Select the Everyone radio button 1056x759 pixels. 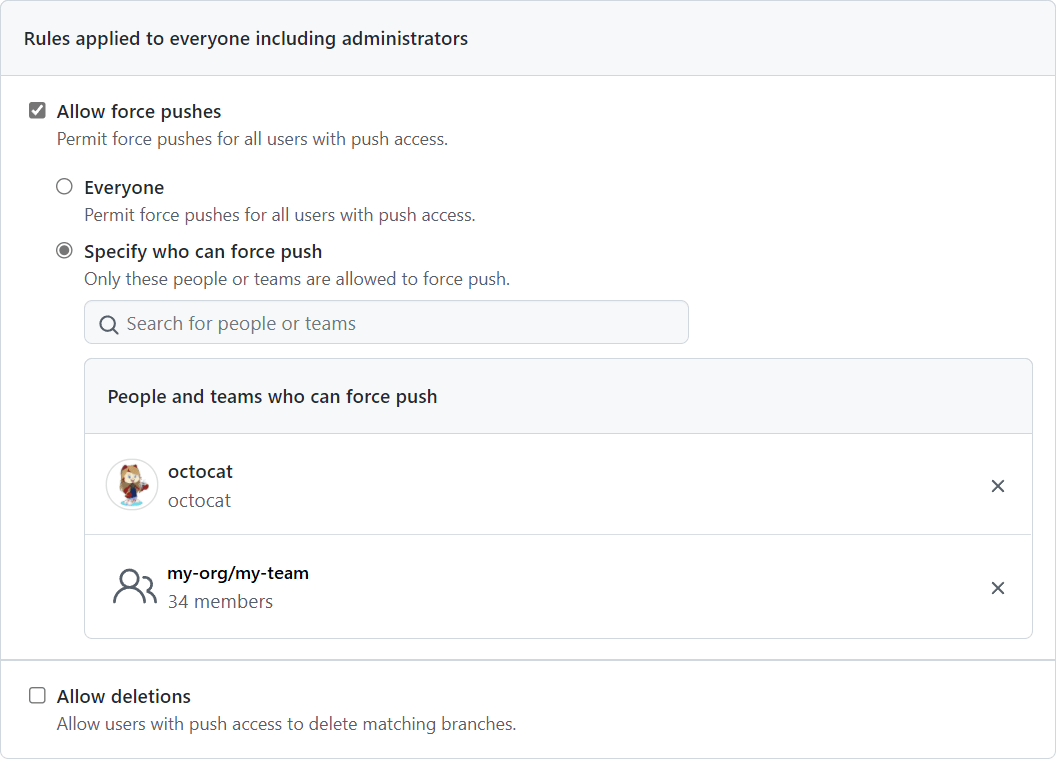click(x=64, y=187)
